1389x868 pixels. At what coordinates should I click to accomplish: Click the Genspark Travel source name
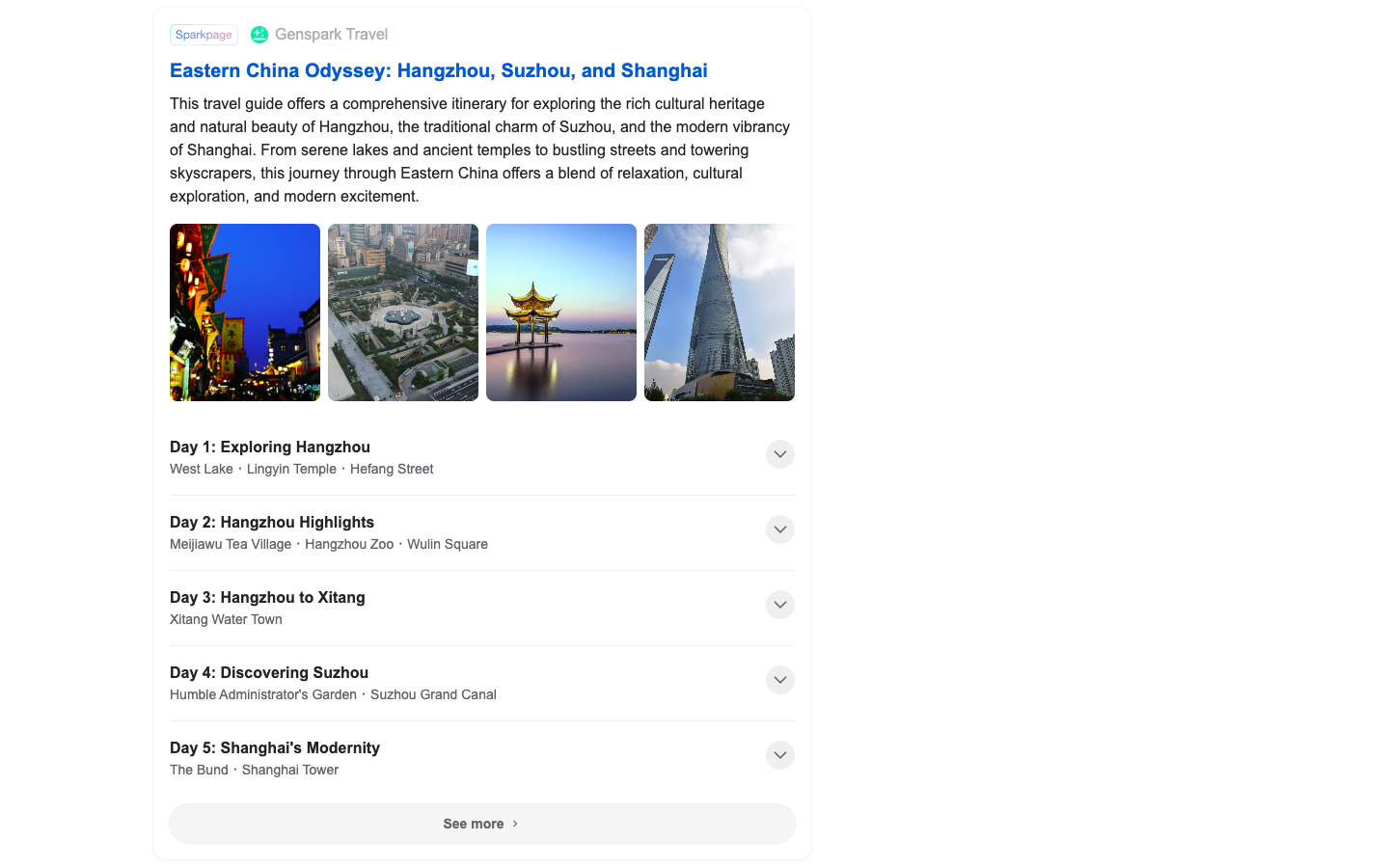331,35
